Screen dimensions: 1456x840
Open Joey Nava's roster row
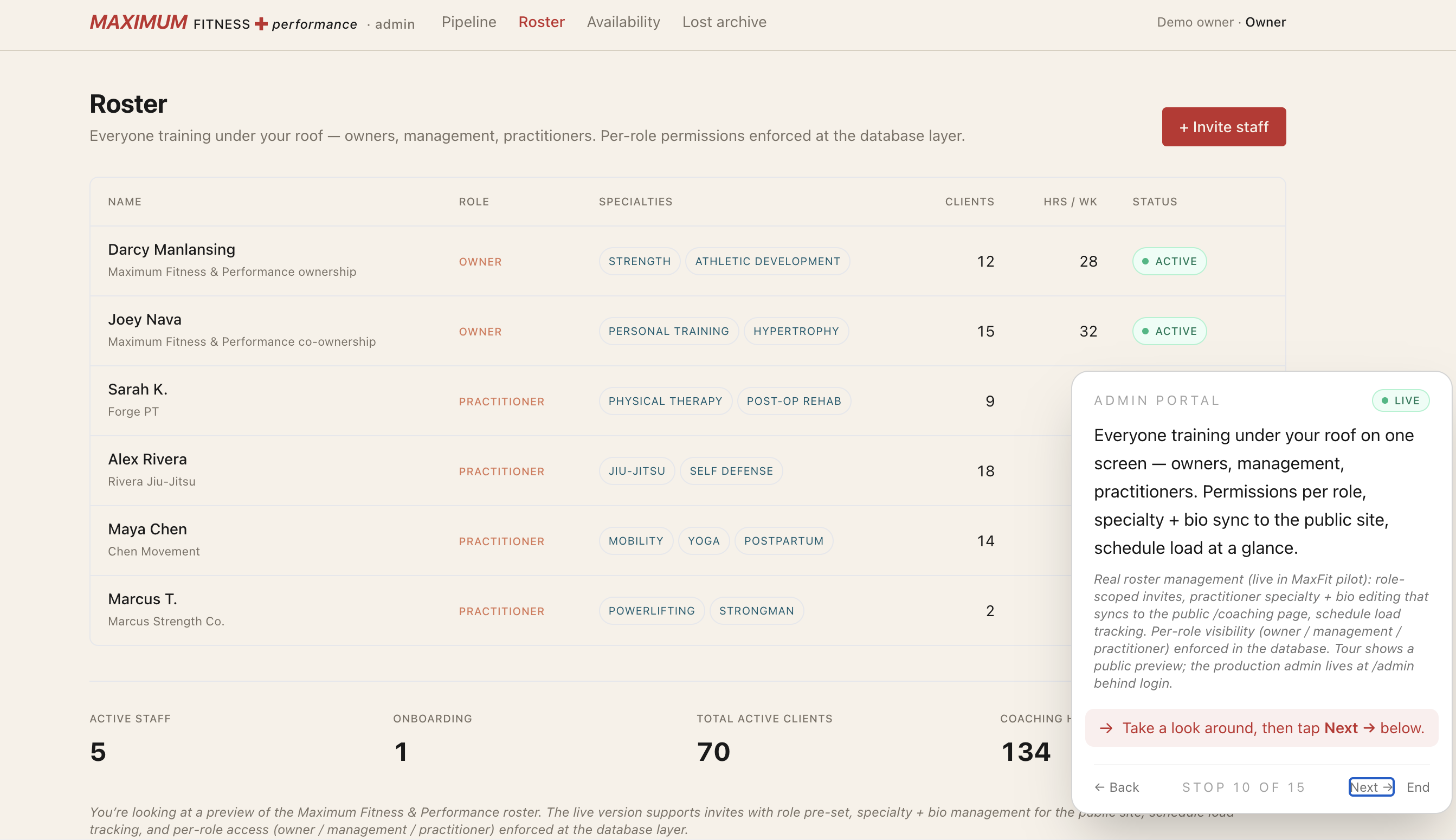click(x=687, y=331)
